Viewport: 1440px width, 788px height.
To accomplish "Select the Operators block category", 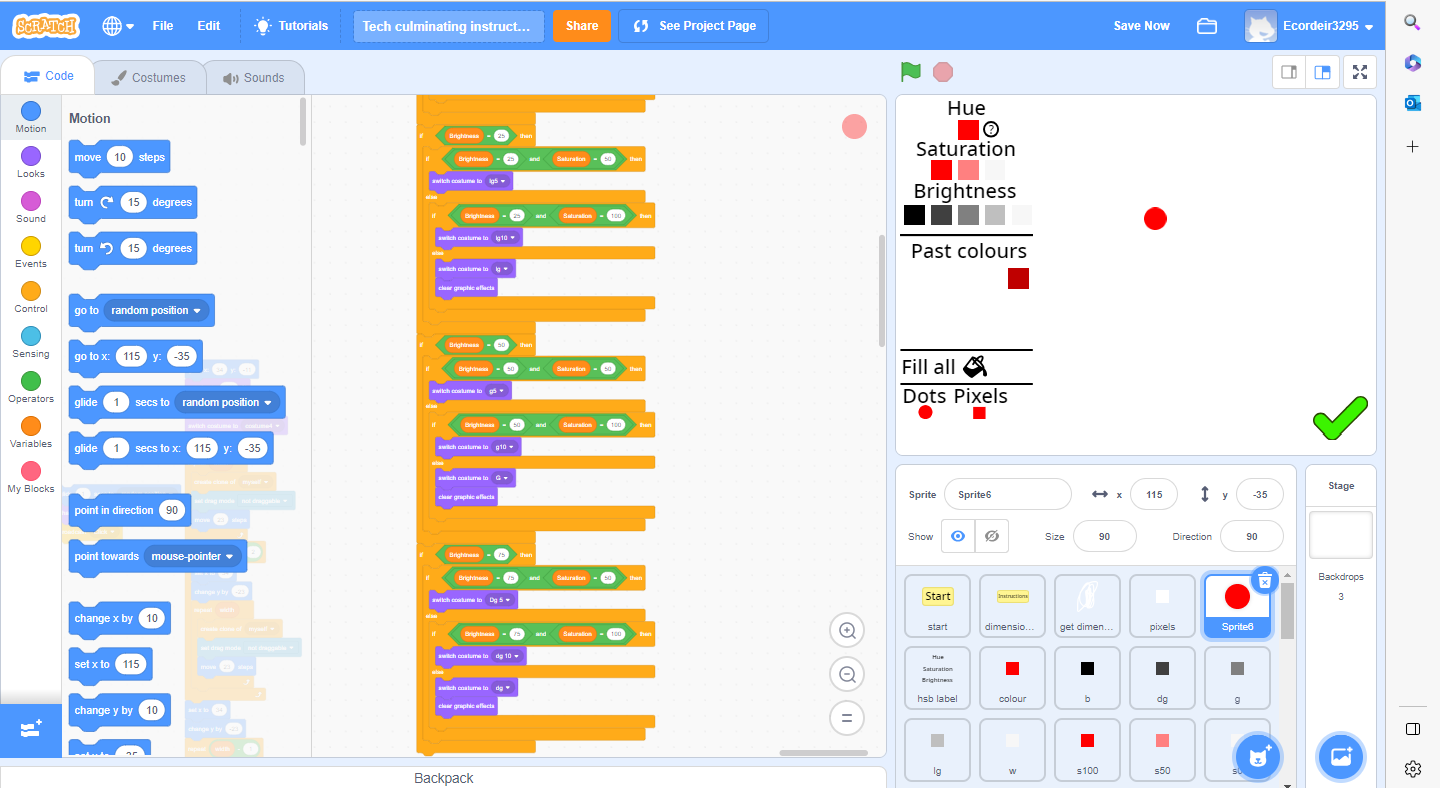I will 30,384.
